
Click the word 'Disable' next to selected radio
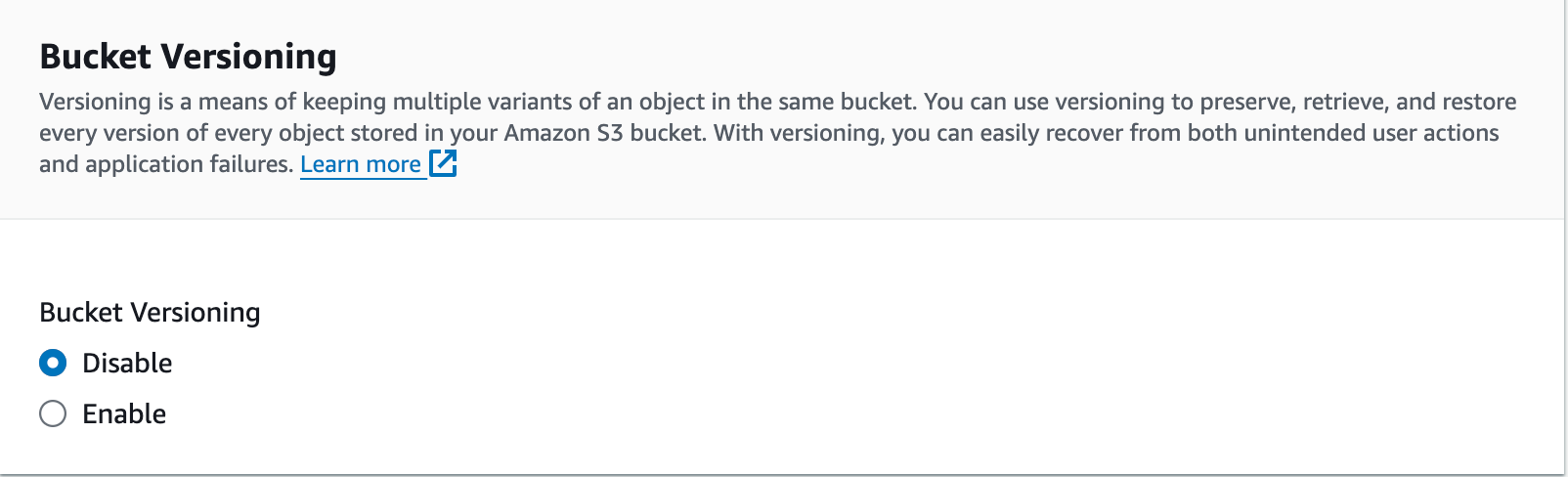(127, 363)
